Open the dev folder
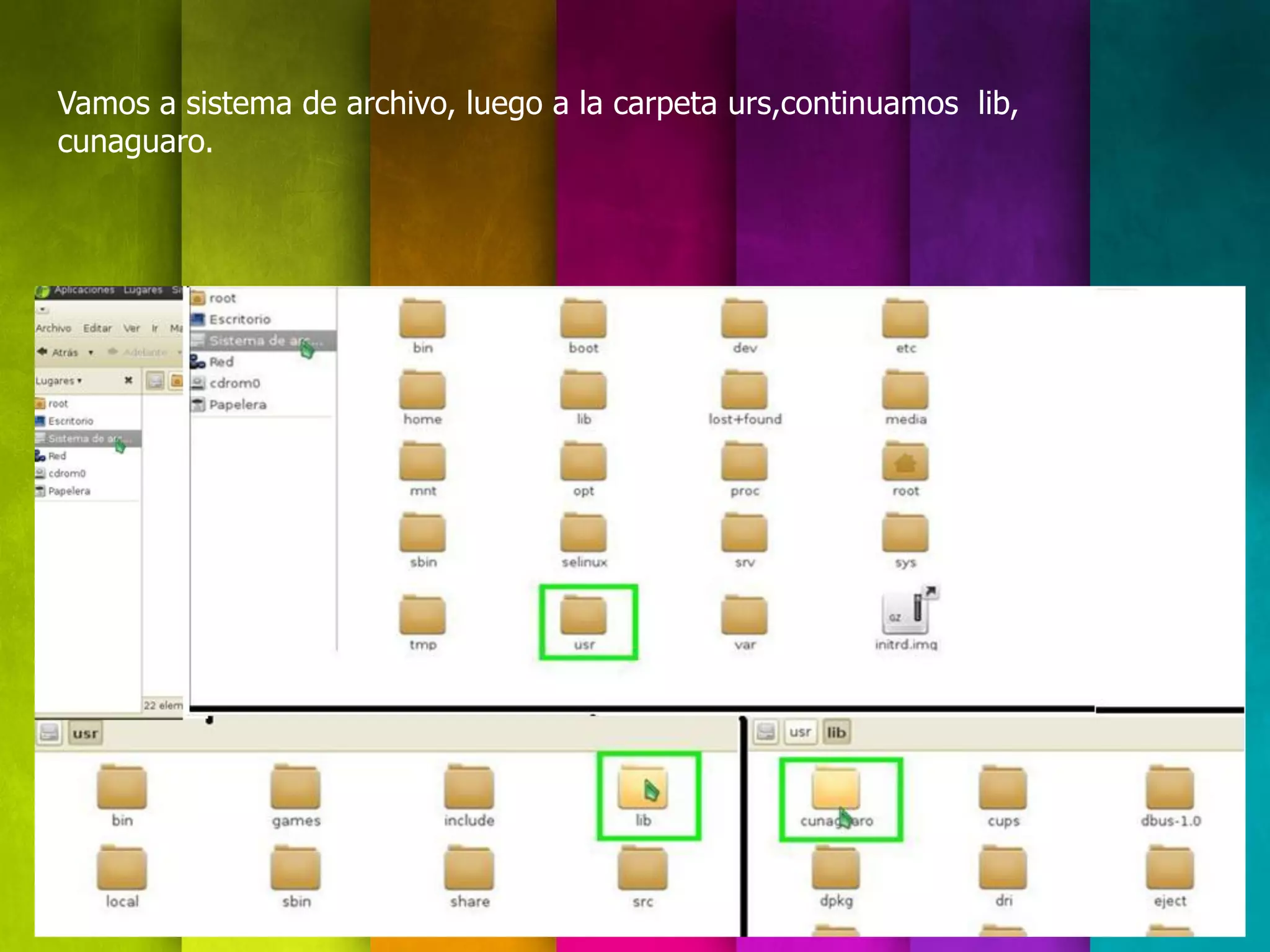The width and height of the screenshot is (1270, 952). [744, 326]
